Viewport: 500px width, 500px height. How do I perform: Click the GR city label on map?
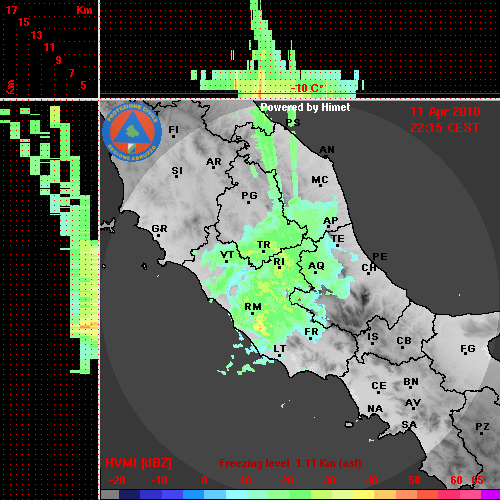point(159,229)
